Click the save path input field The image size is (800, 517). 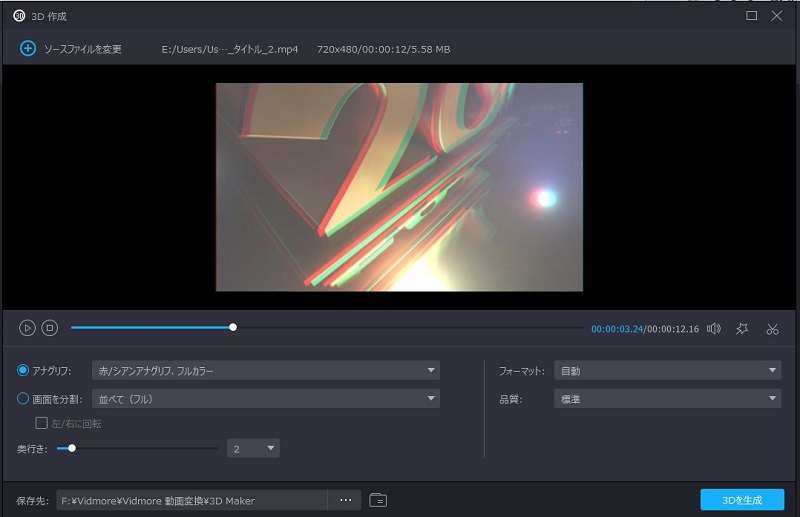click(x=191, y=500)
